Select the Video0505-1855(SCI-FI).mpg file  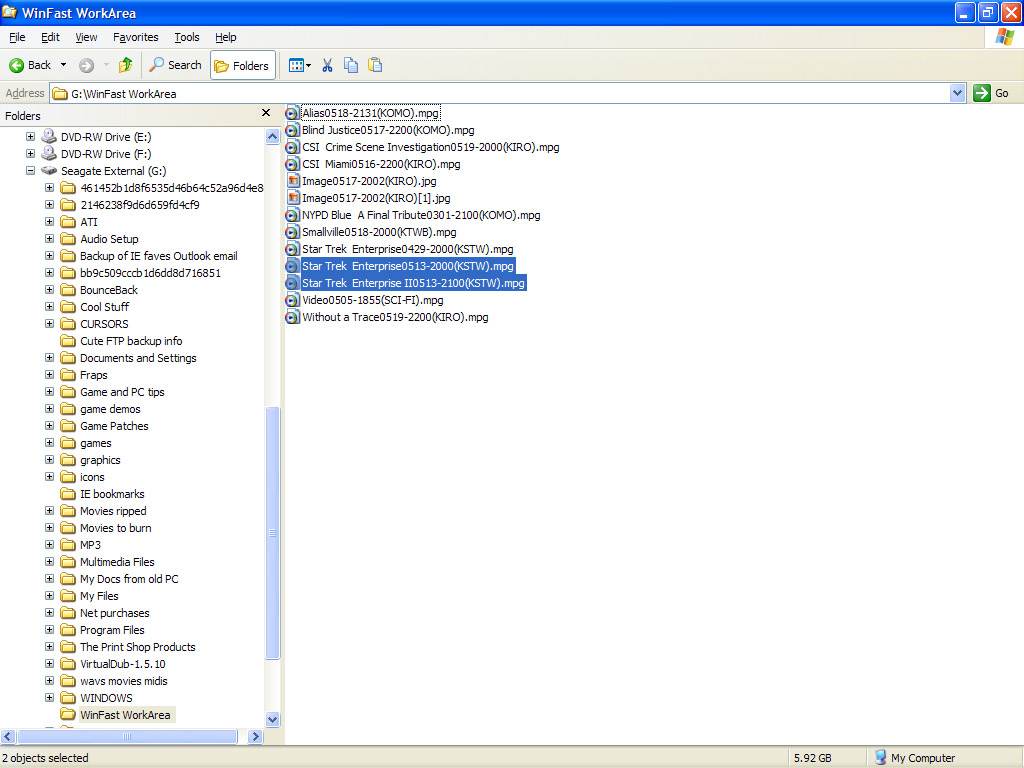(372, 300)
